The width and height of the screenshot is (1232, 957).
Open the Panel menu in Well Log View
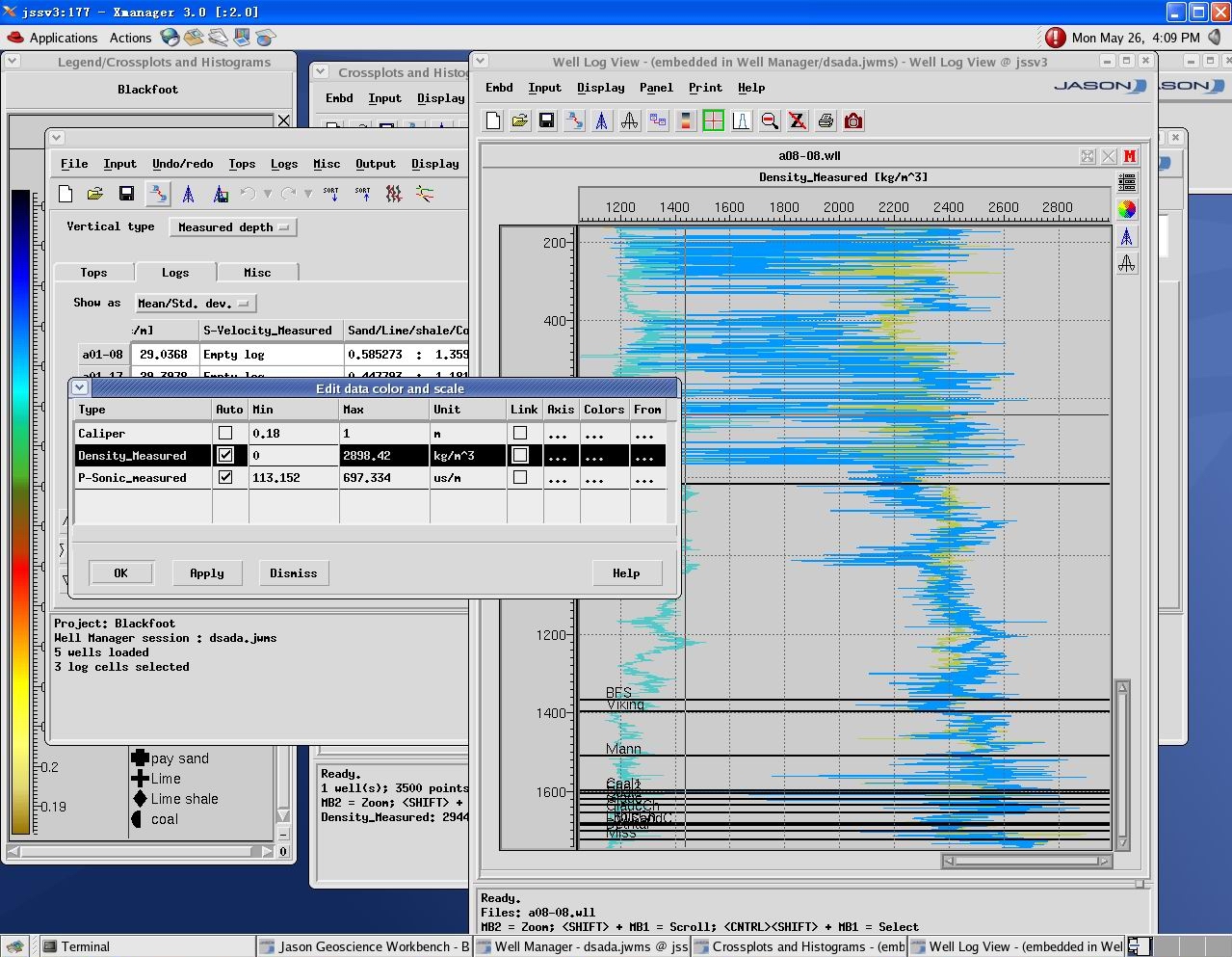tap(656, 88)
